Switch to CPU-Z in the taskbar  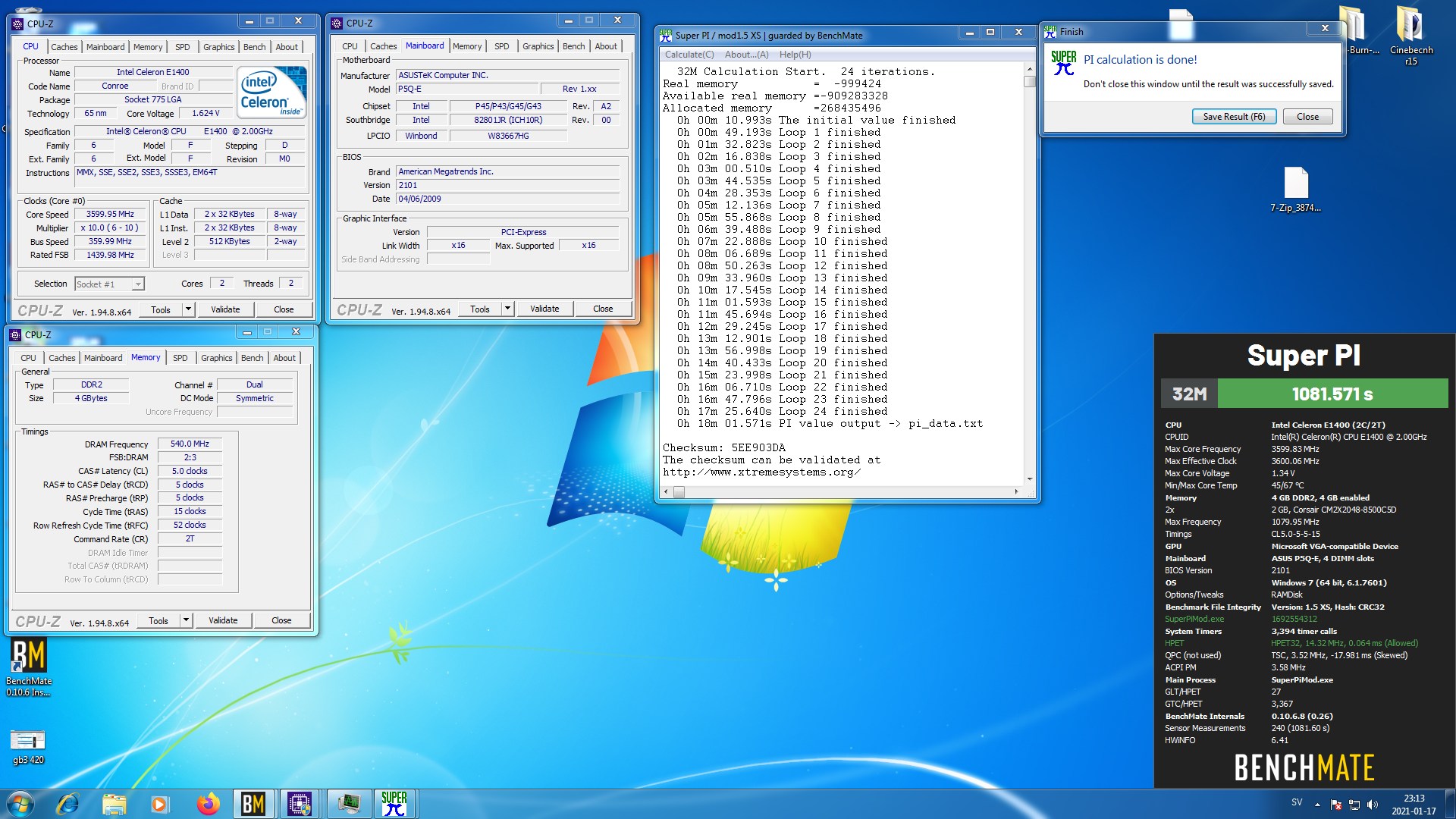coord(300,804)
